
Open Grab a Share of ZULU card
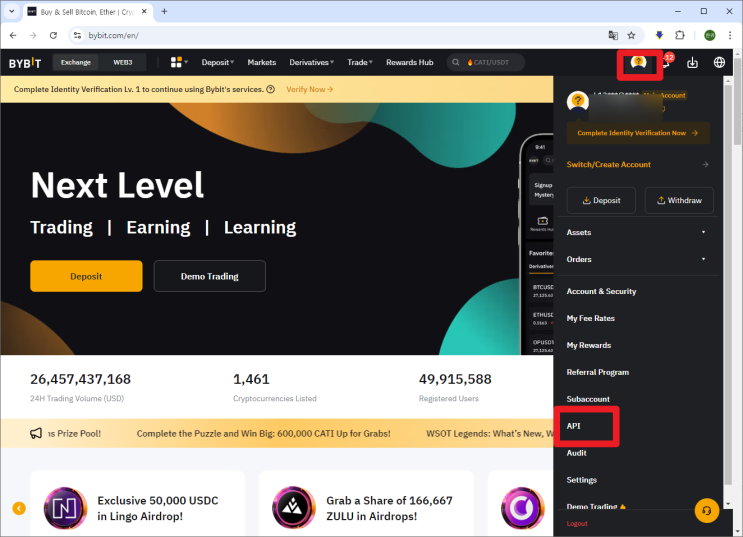(366, 504)
